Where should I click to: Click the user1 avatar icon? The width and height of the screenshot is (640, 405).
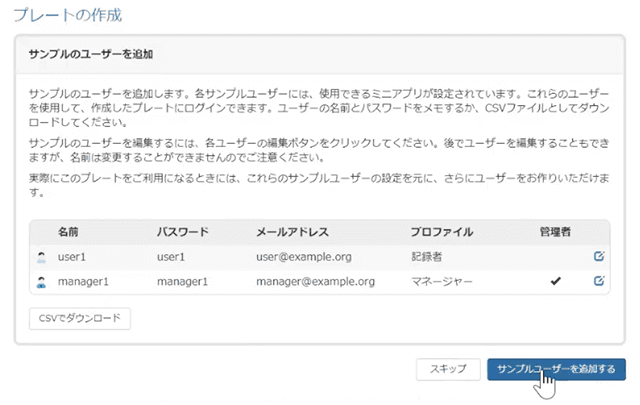(x=41, y=257)
